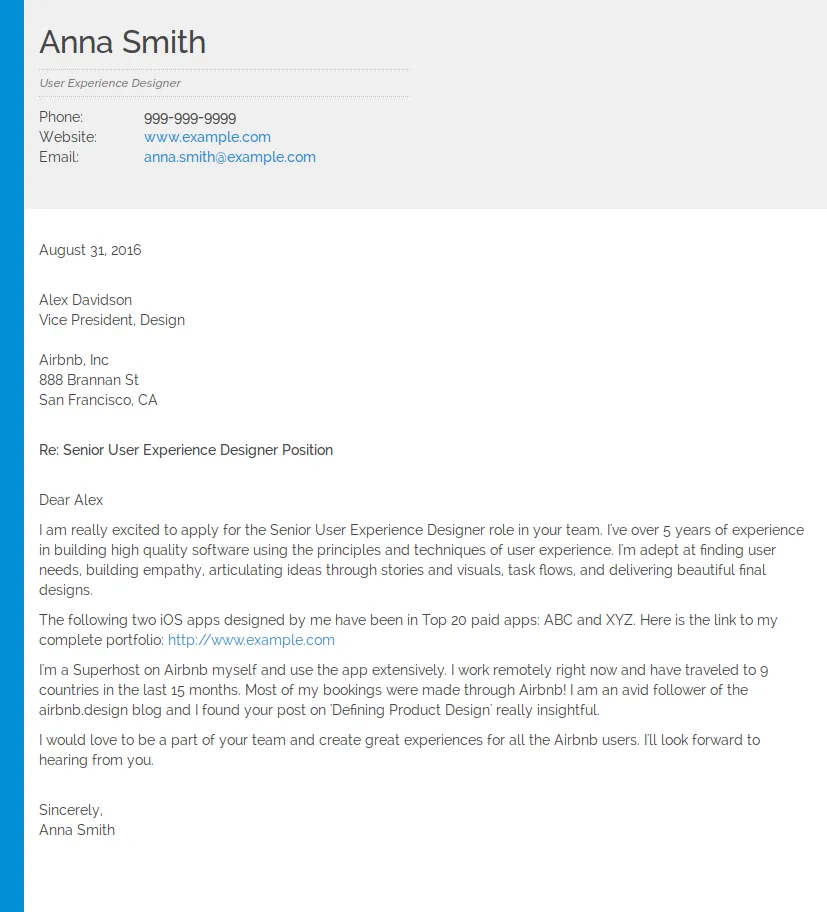Click the Vice President, Design line
This screenshot has height=912, width=827.
click(x=112, y=320)
